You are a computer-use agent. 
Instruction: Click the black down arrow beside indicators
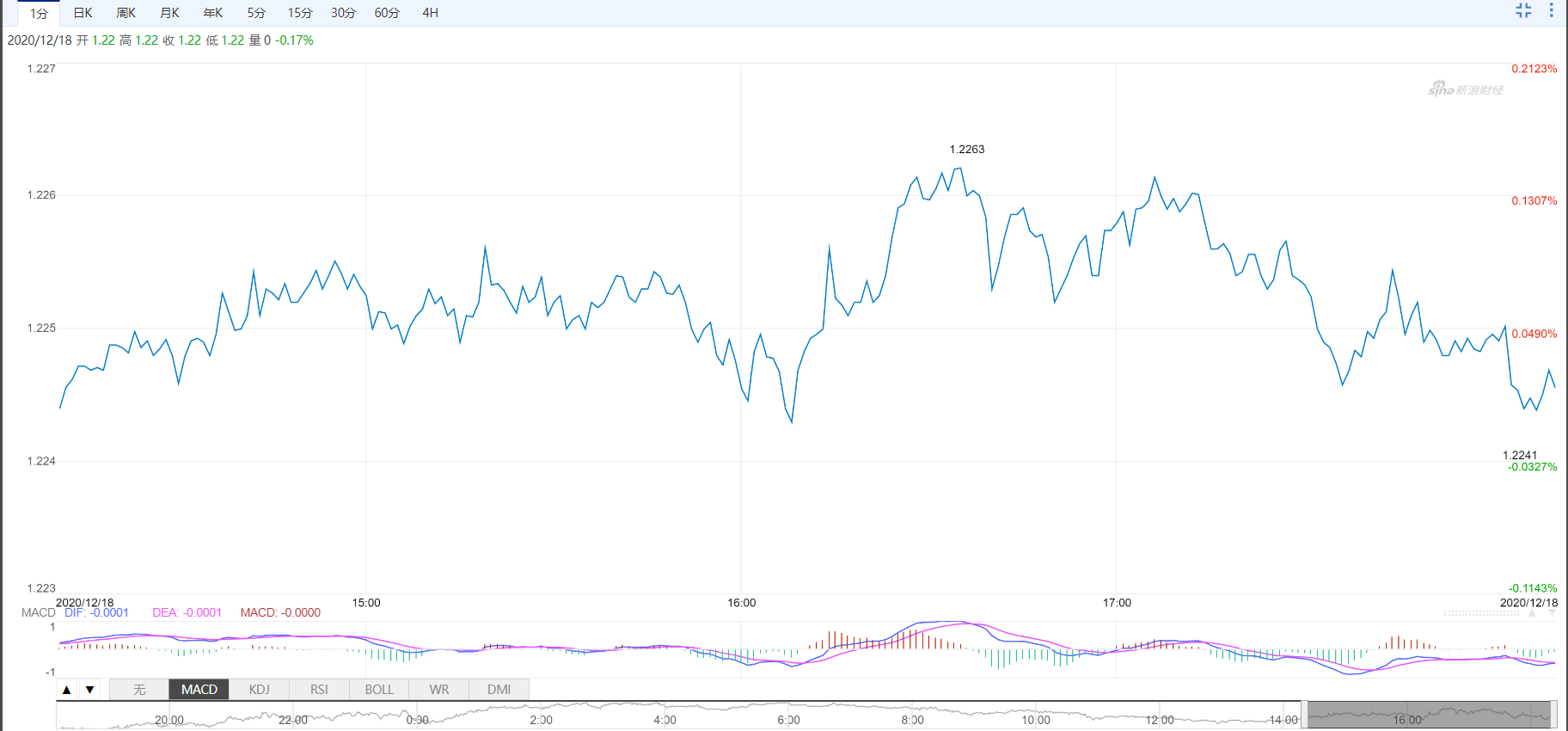[x=89, y=690]
